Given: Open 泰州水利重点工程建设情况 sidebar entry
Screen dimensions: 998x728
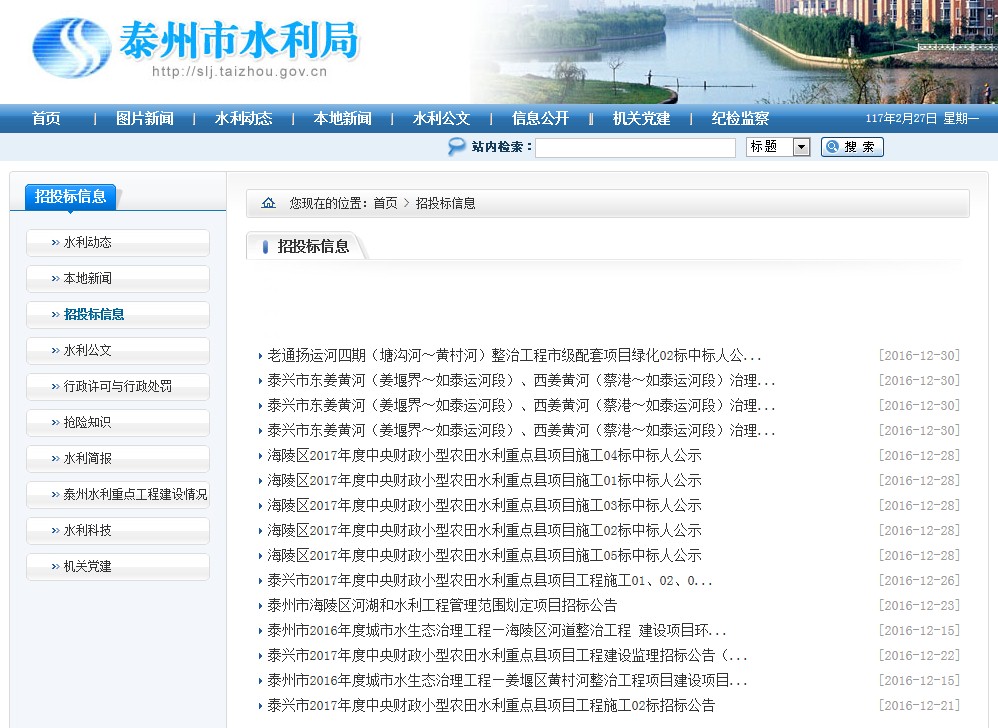Looking at the screenshot, I should tap(135, 494).
